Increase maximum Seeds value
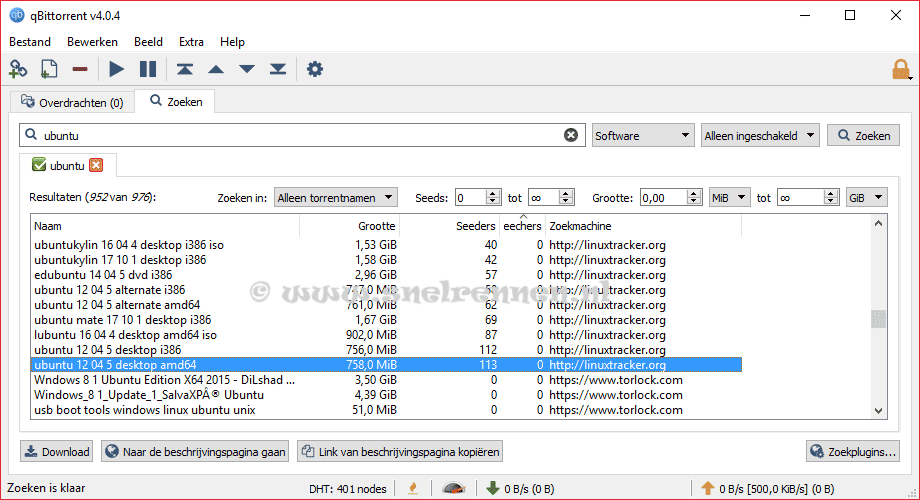The width and height of the screenshot is (920, 500). click(x=566, y=194)
